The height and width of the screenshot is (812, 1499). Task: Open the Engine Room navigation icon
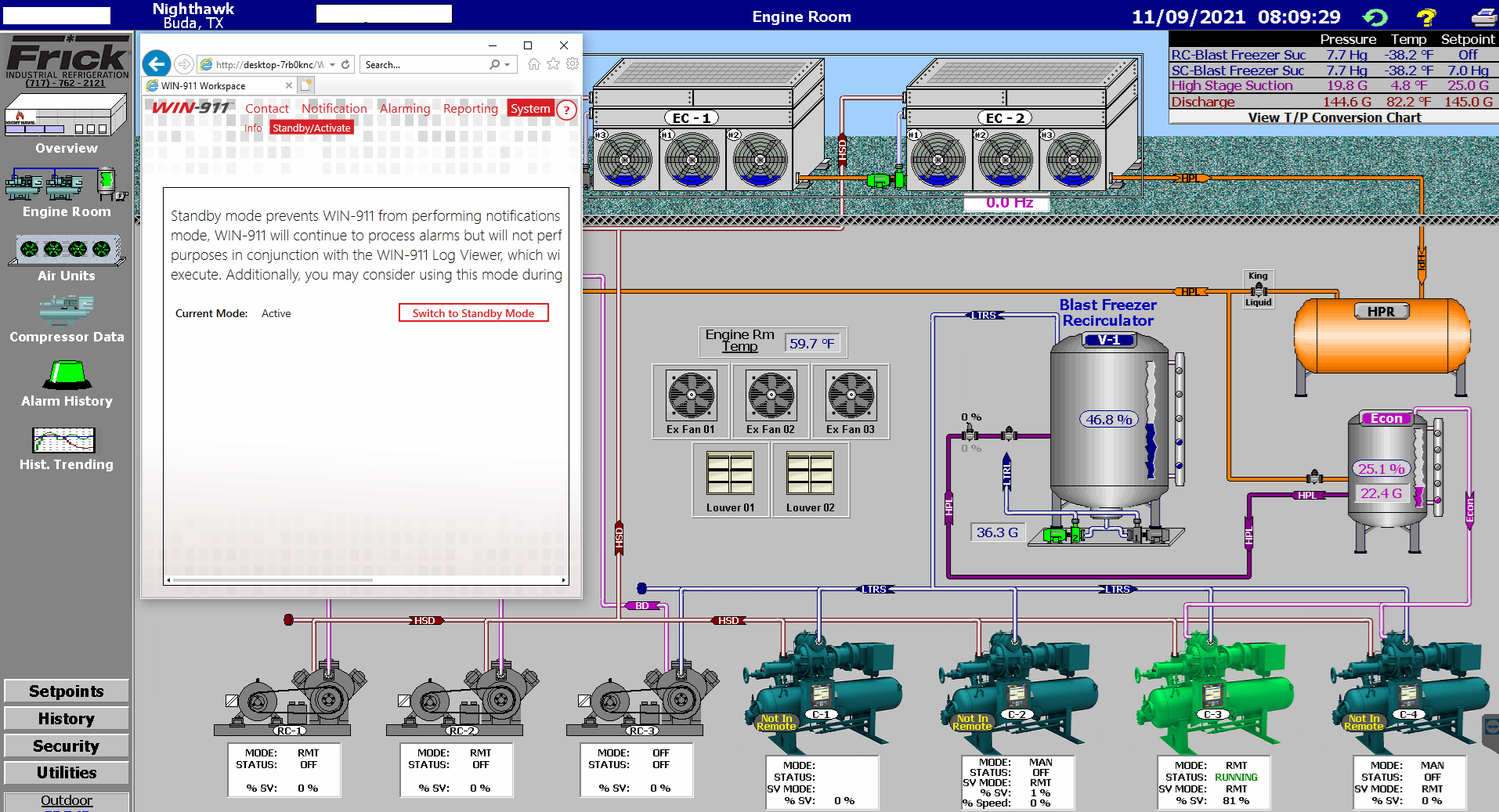click(66, 185)
